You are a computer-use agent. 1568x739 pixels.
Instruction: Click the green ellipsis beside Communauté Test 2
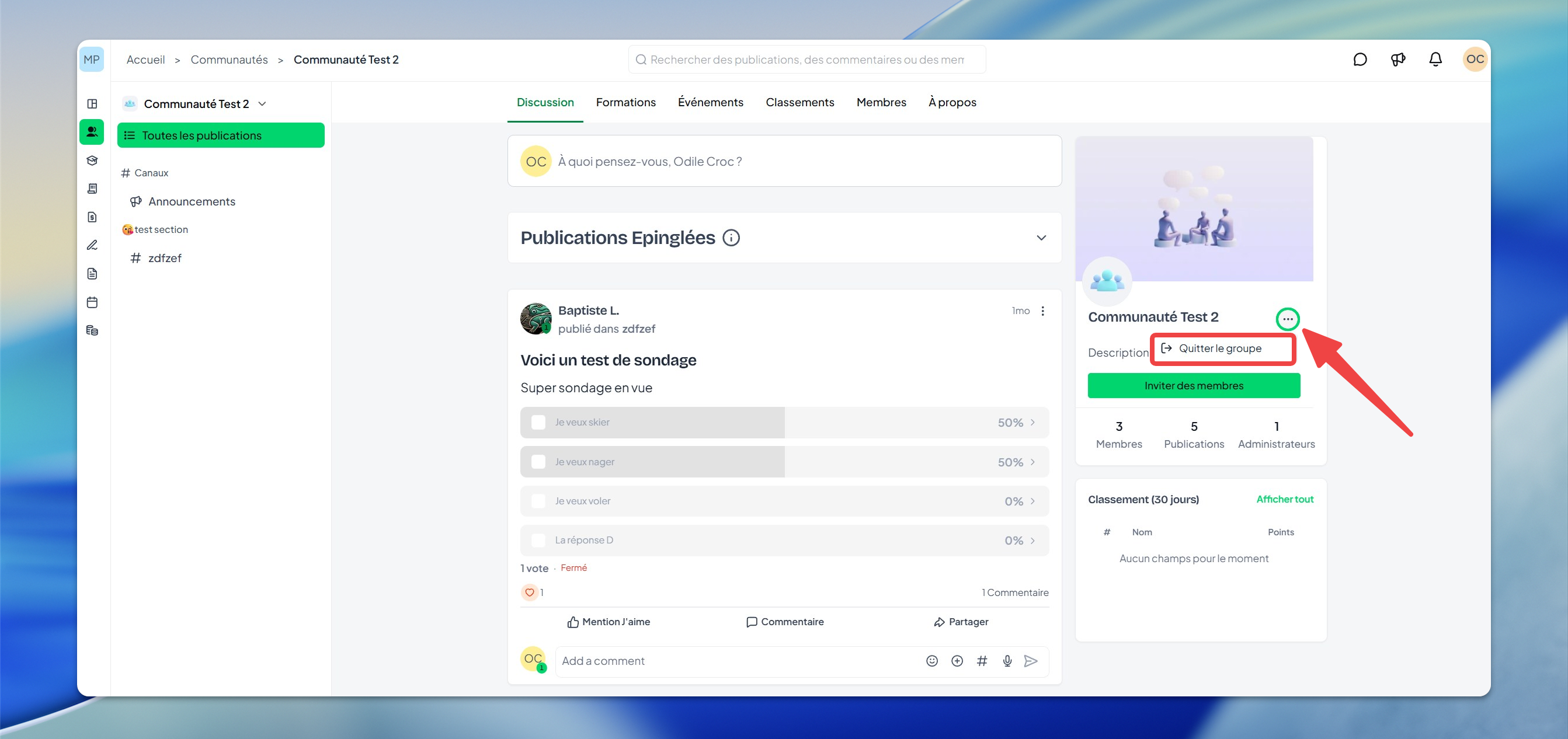(1287, 319)
